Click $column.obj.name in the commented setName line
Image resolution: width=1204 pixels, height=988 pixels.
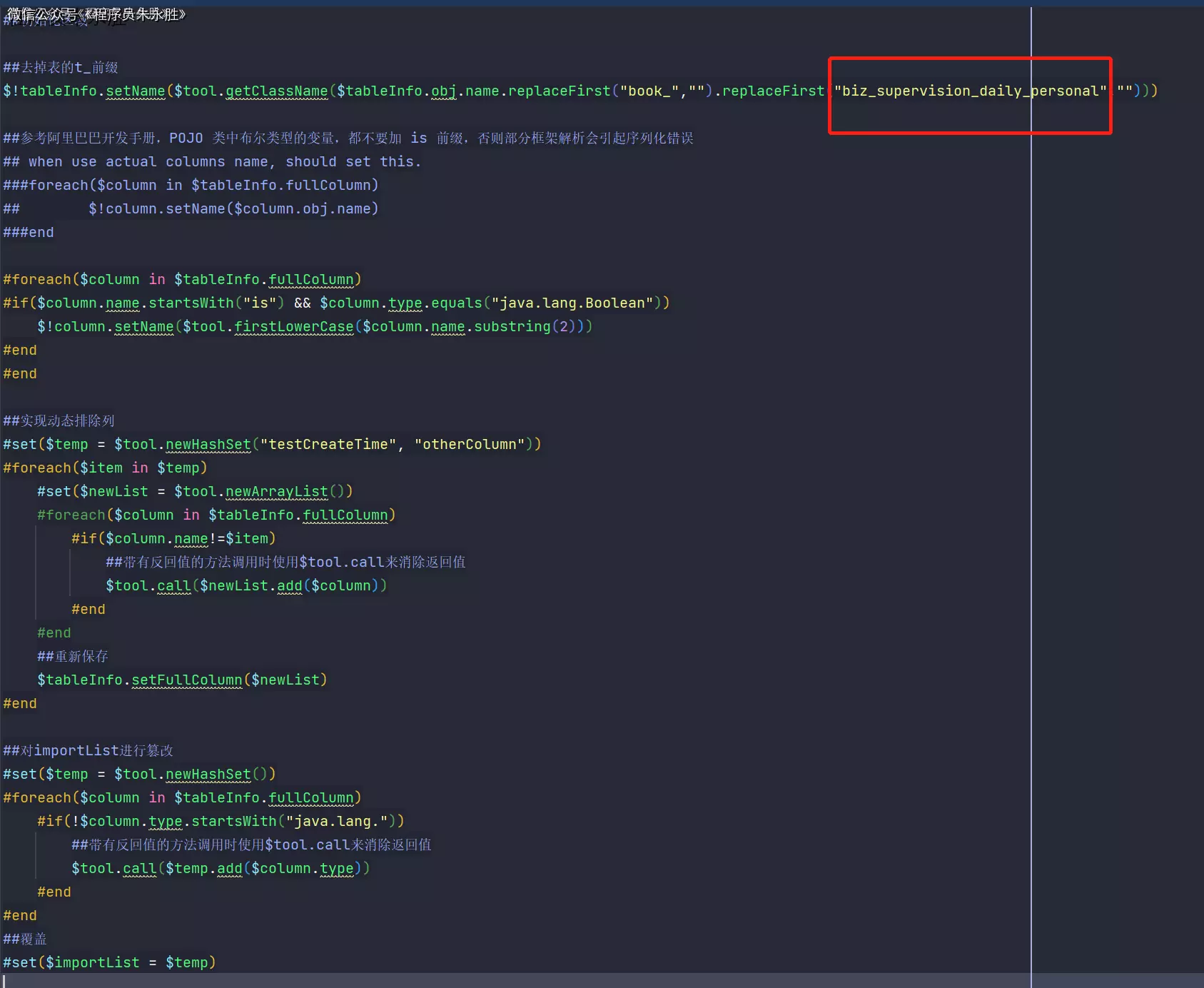302,209
